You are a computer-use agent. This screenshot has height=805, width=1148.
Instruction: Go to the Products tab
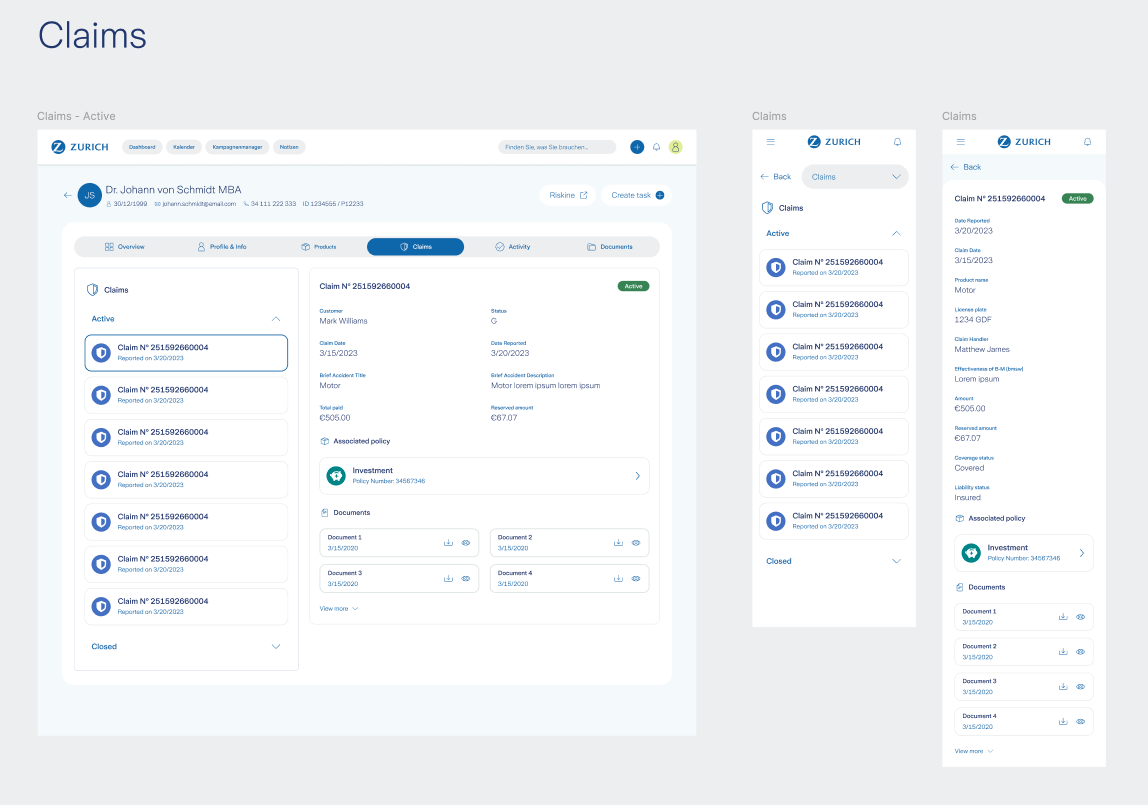318,247
